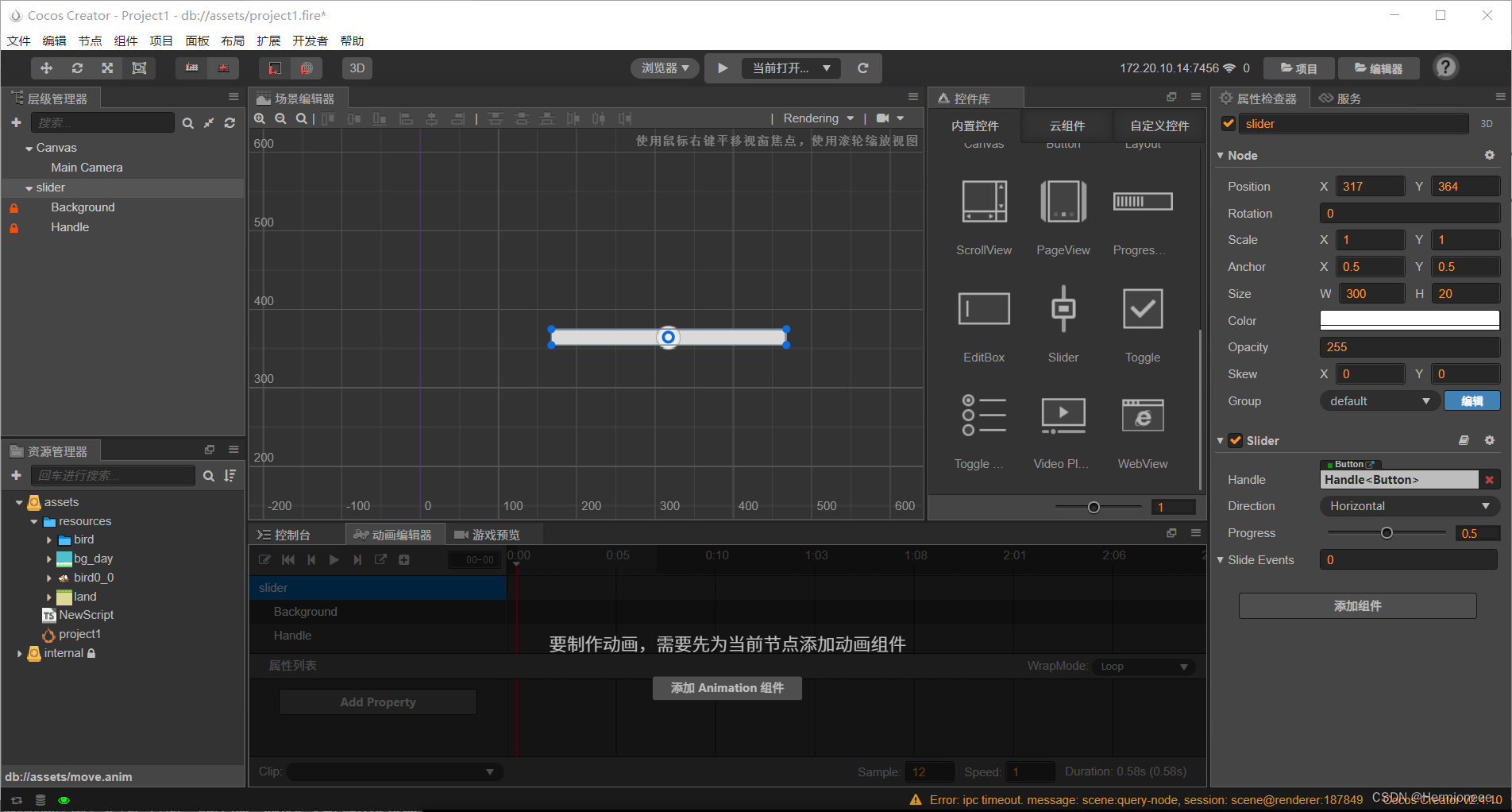Select the rect transform tool
This screenshot has width=1512, height=812.
[139, 68]
